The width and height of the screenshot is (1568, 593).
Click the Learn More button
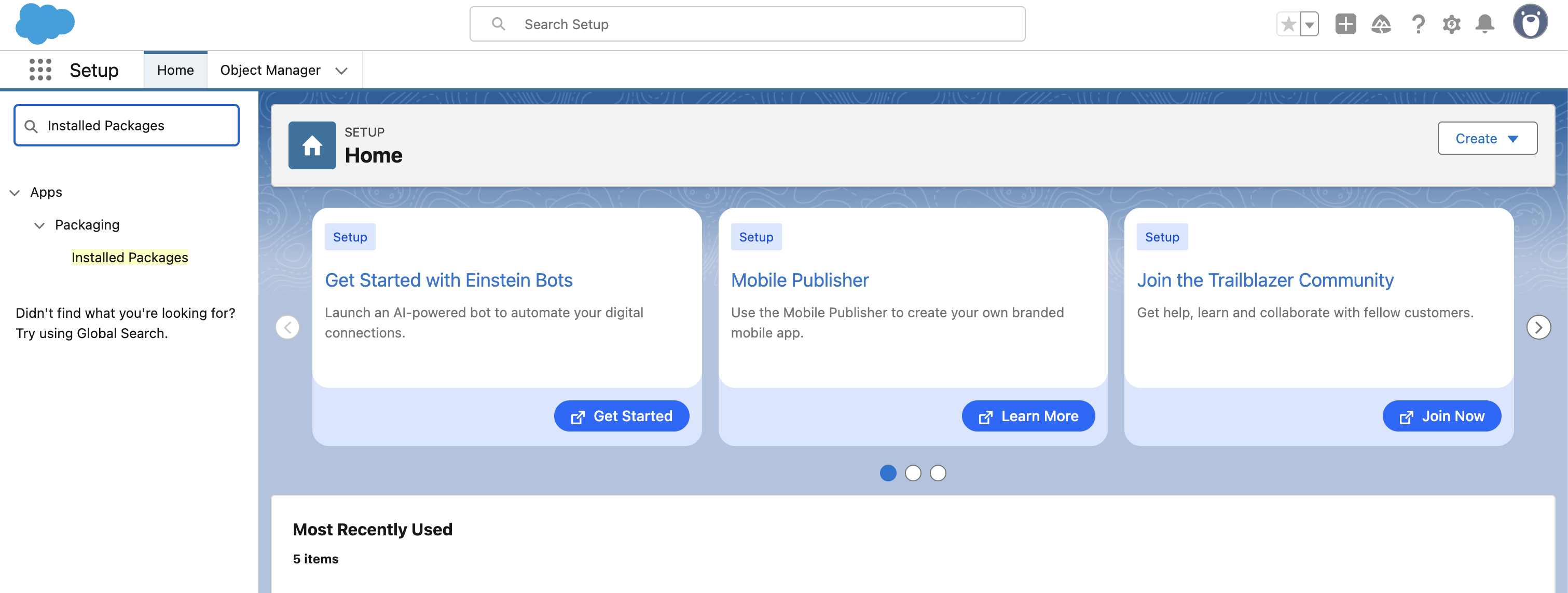tap(1028, 416)
